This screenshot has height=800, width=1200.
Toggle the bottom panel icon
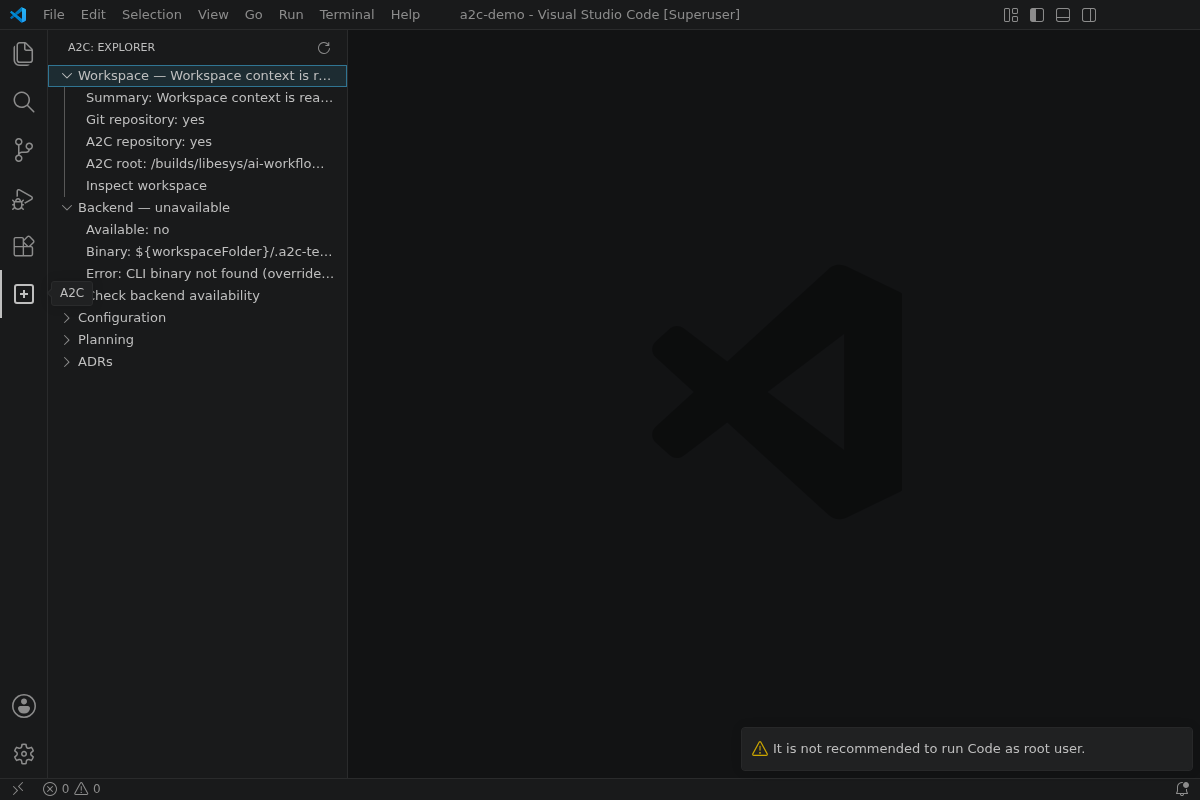click(1063, 15)
